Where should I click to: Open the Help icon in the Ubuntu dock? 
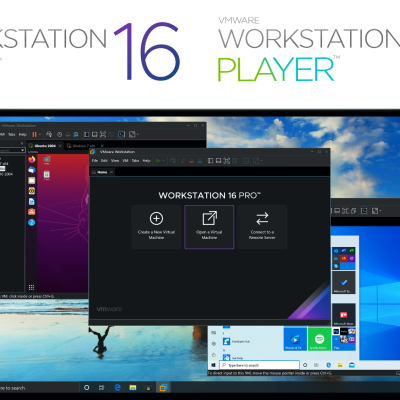click(x=32, y=222)
